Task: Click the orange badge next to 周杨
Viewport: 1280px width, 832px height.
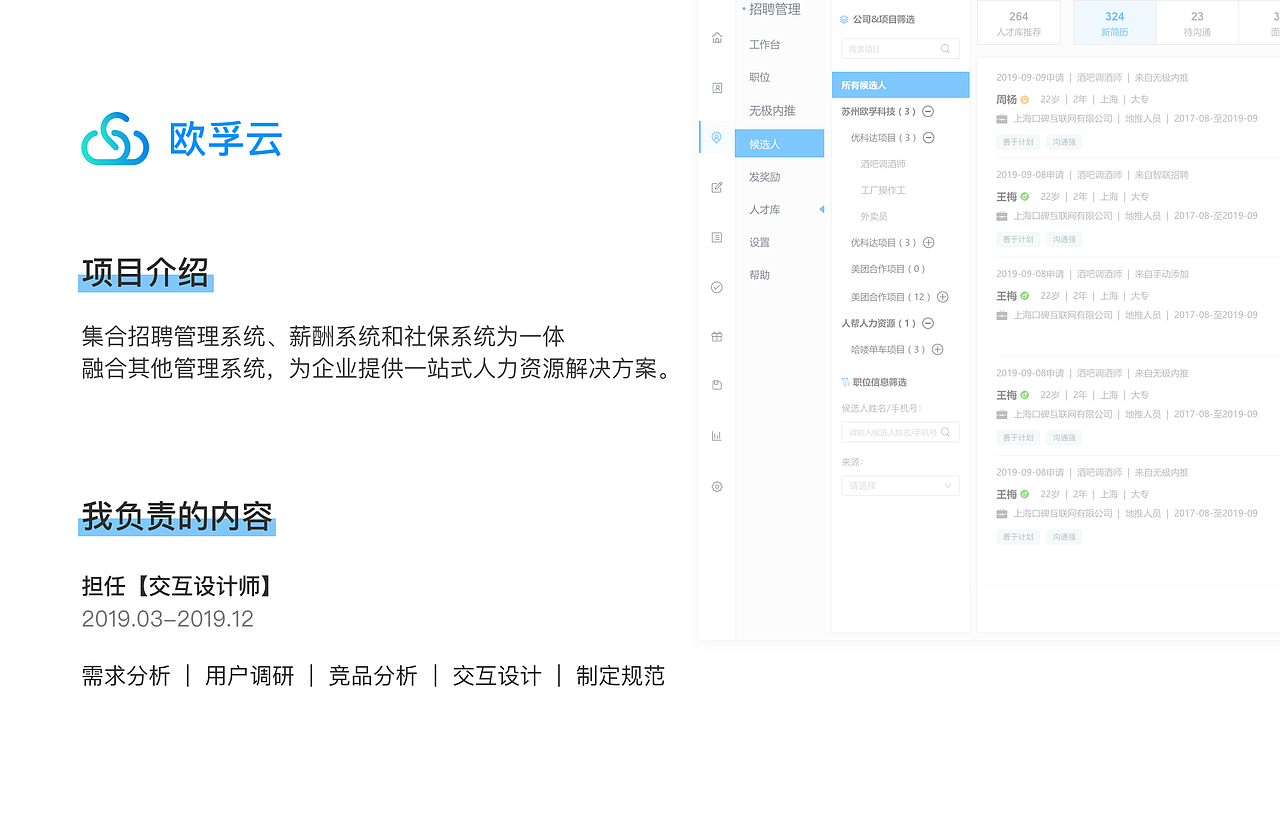Action: coord(1025,99)
